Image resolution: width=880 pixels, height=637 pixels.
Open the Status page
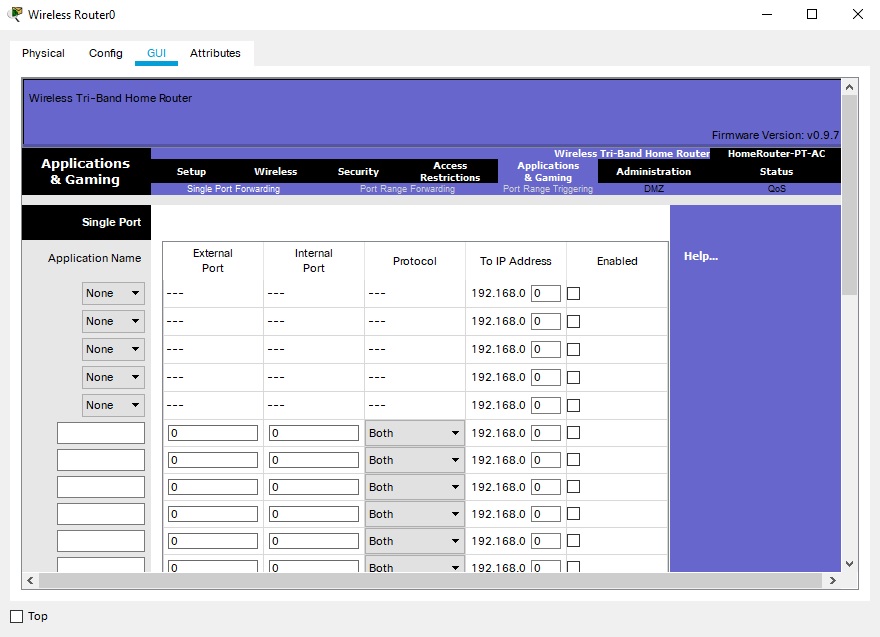click(777, 171)
